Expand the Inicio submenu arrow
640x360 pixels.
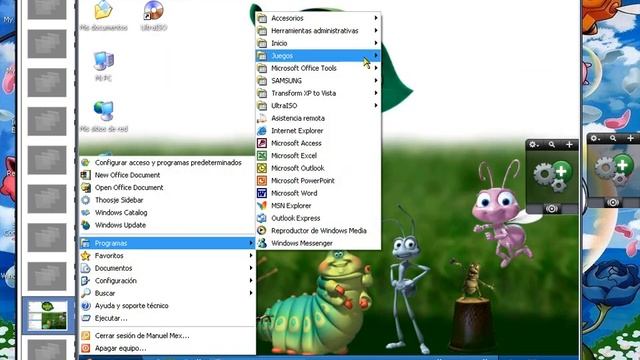point(376,43)
